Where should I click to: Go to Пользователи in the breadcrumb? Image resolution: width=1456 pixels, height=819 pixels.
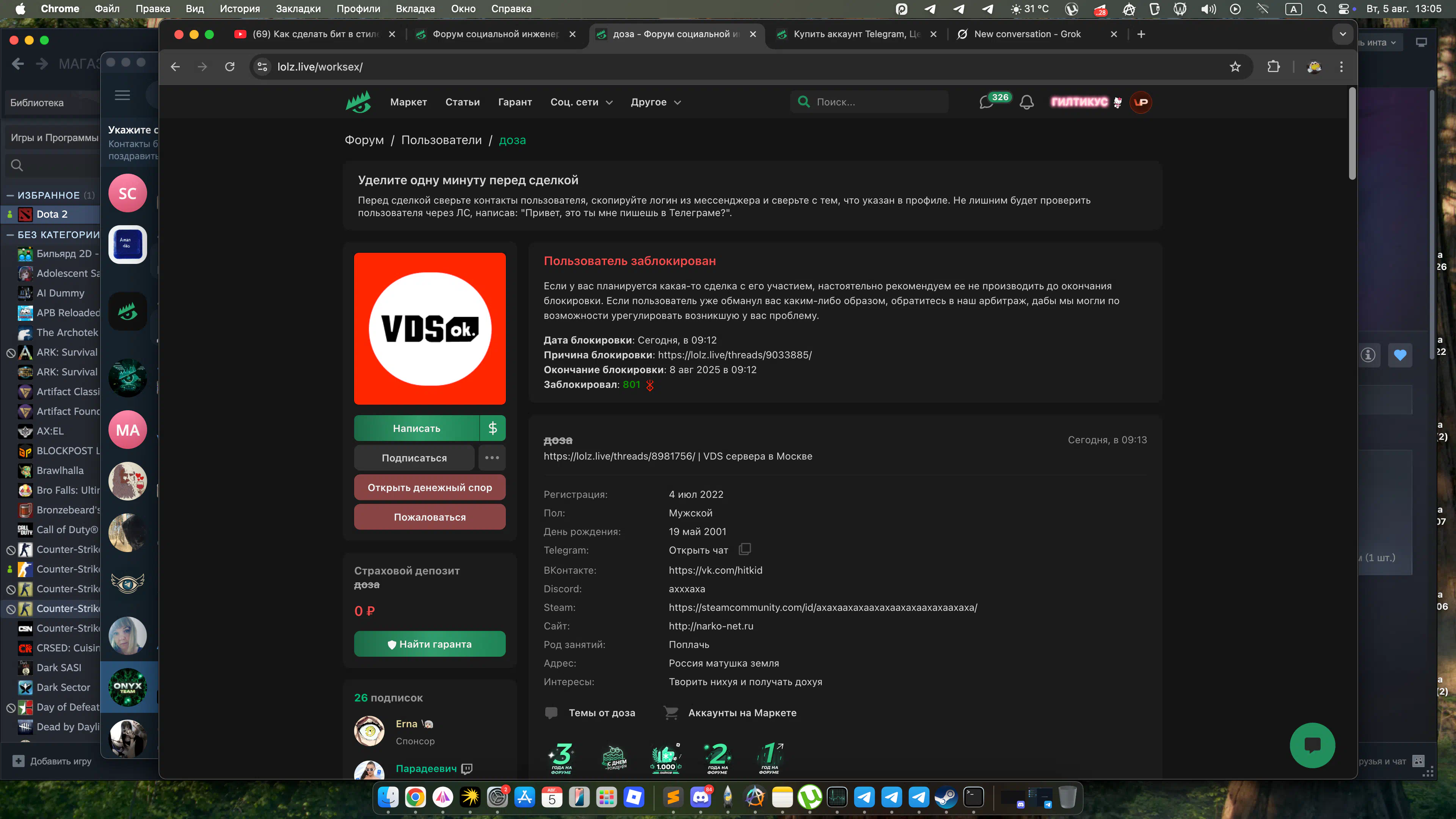(441, 140)
